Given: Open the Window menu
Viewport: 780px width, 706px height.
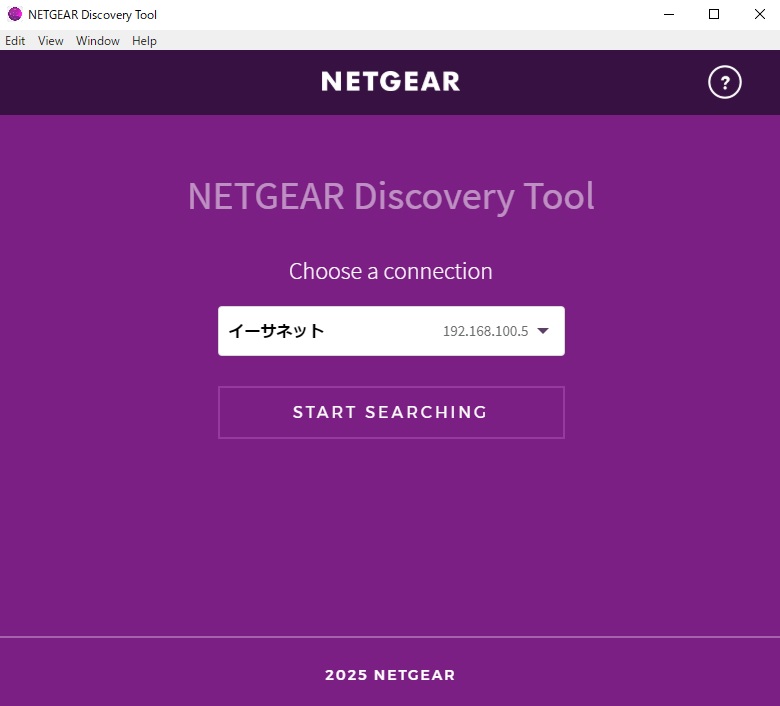Looking at the screenshot, I should click(98, 41).
